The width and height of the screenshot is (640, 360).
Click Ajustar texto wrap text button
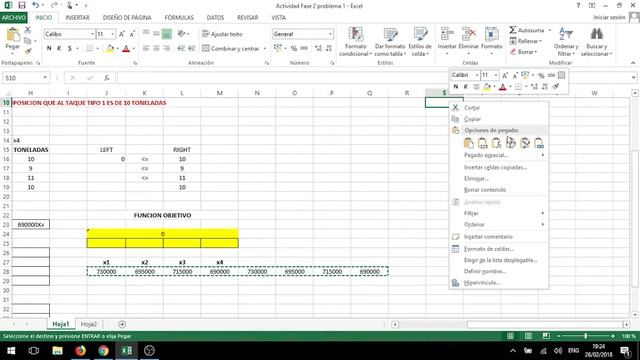coord(222,34)
